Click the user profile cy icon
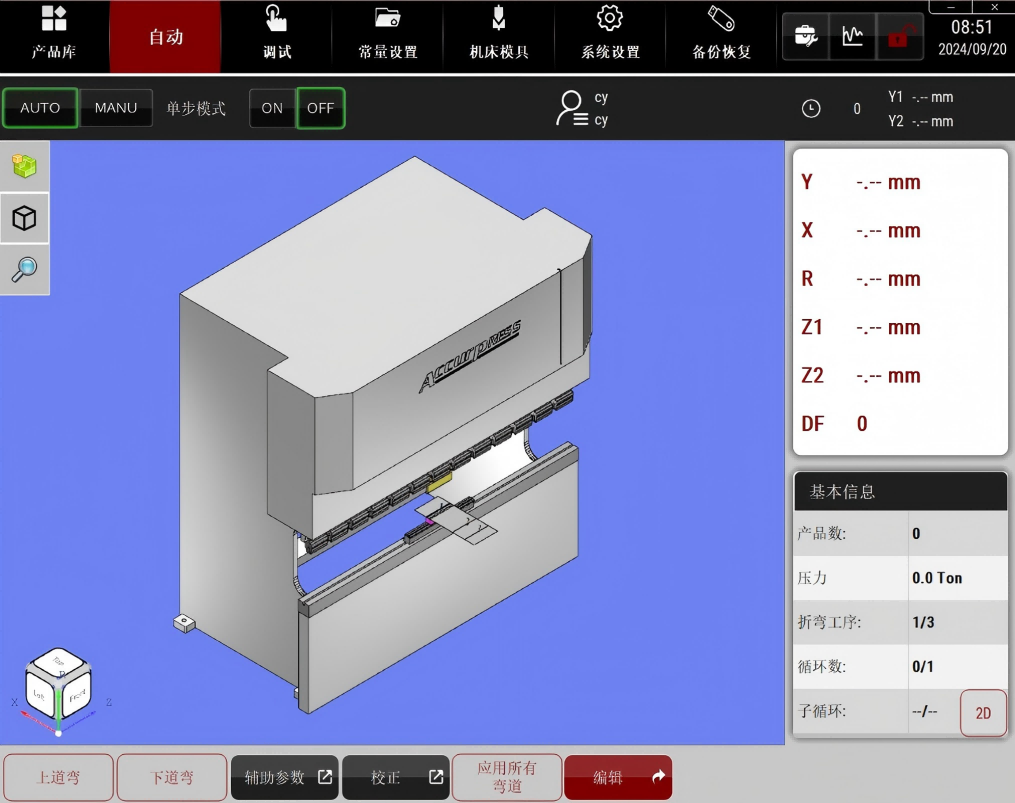This screenshot has width=1015, height=803. [x=572, y=108]
